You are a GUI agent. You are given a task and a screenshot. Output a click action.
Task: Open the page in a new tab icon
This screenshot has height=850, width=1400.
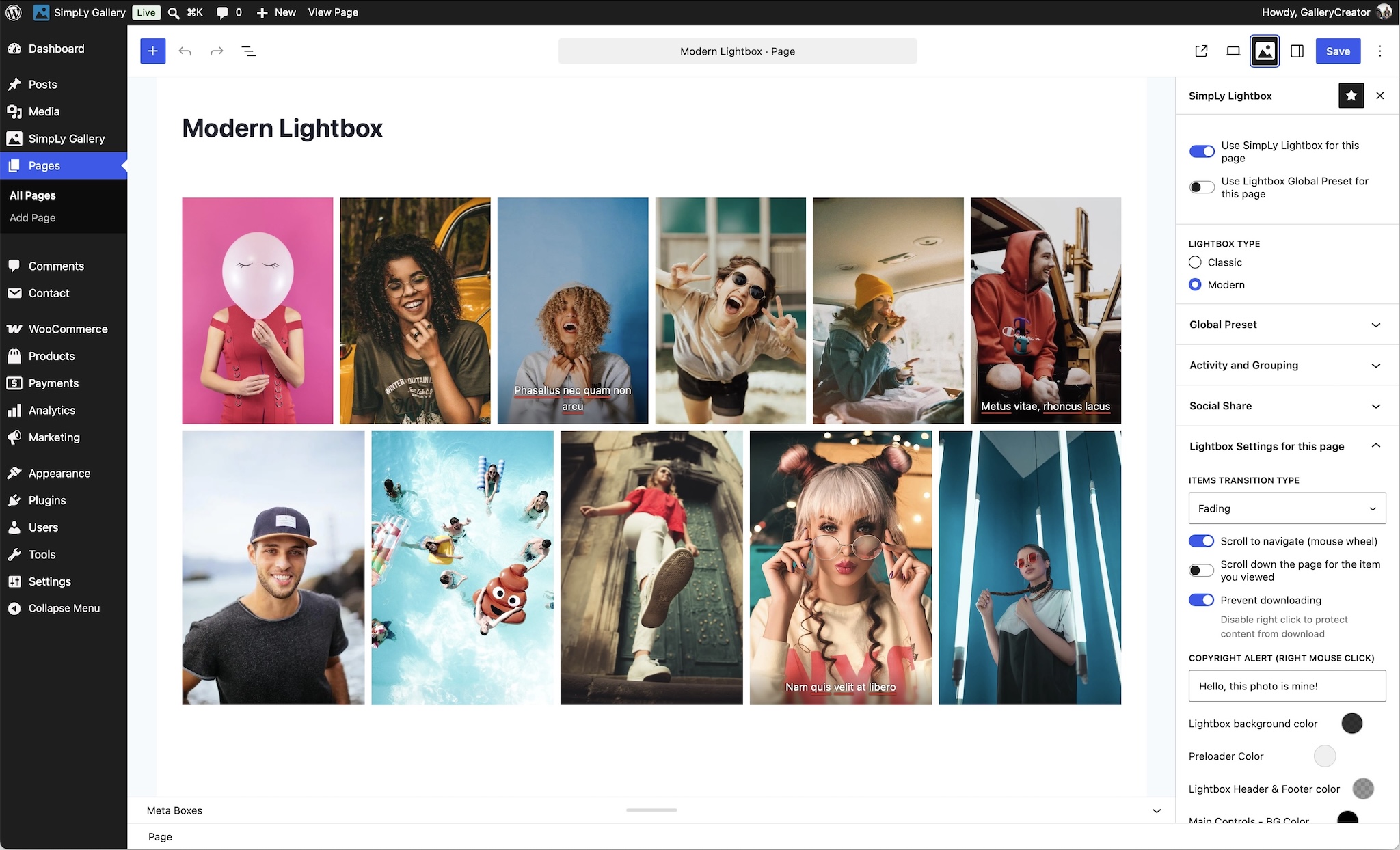click(1201, 51)
